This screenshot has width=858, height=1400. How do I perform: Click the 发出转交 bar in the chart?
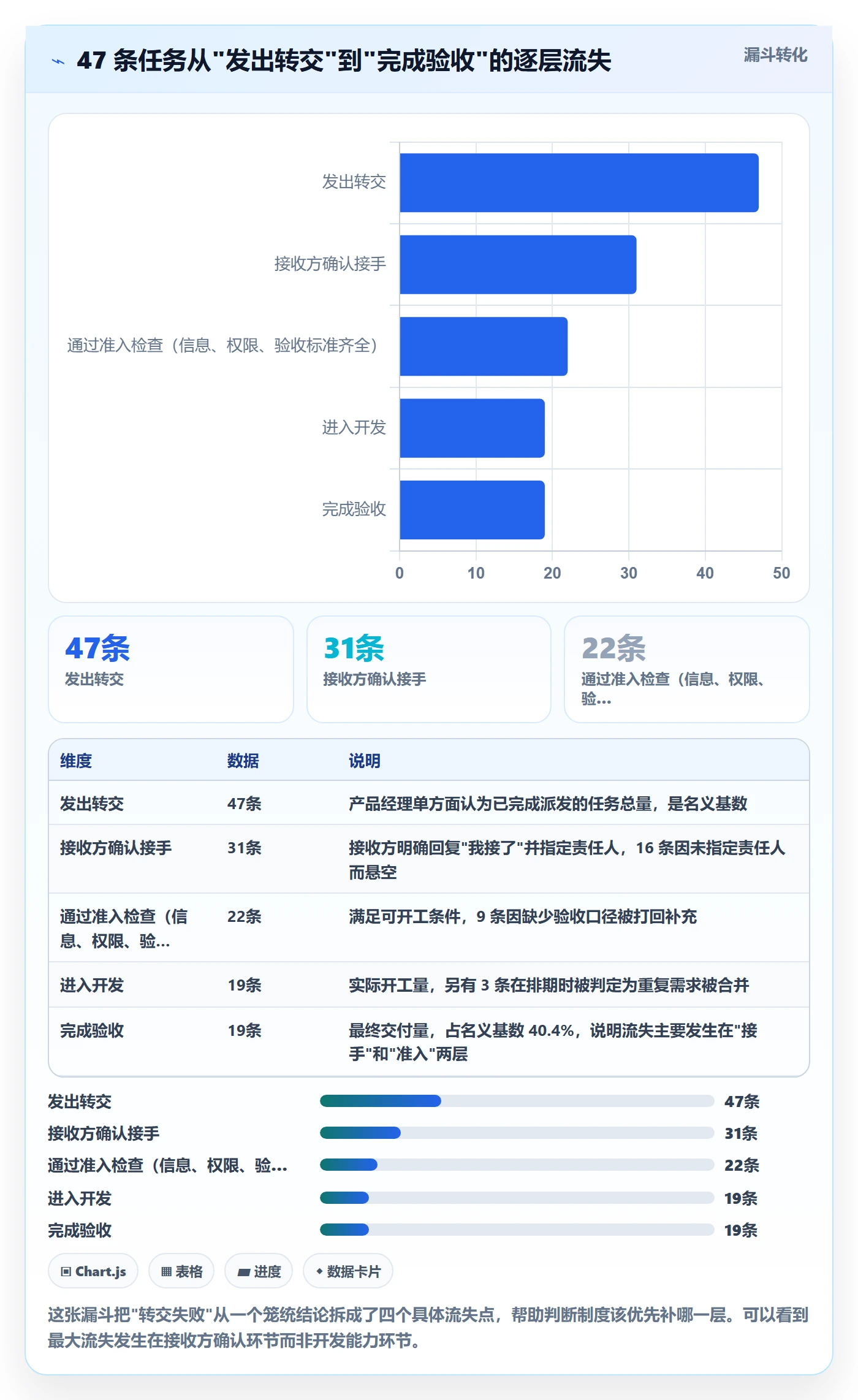click(x=579, y=183)
